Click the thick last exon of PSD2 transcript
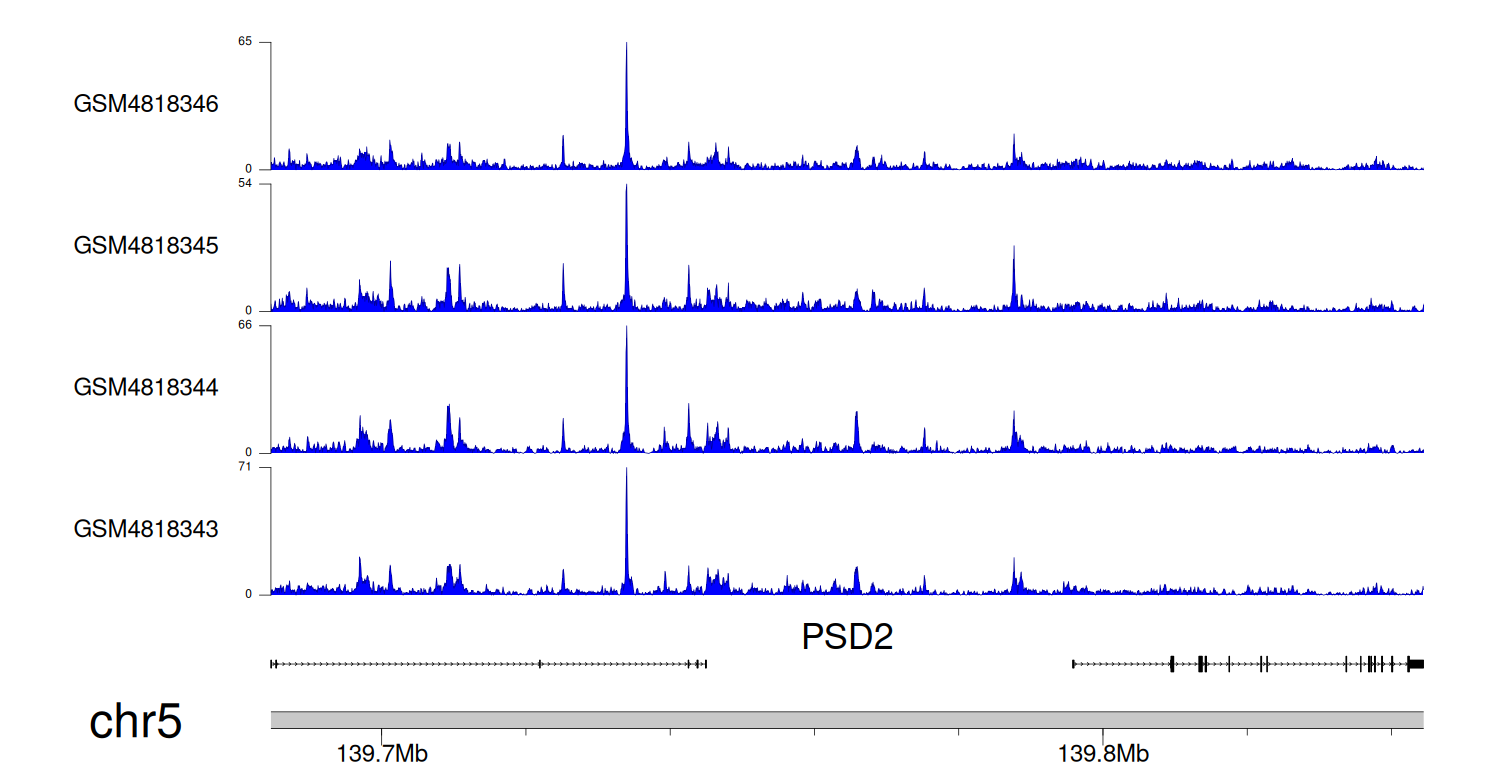This screenshot has height=780, width=1500. click(1416, 663)
